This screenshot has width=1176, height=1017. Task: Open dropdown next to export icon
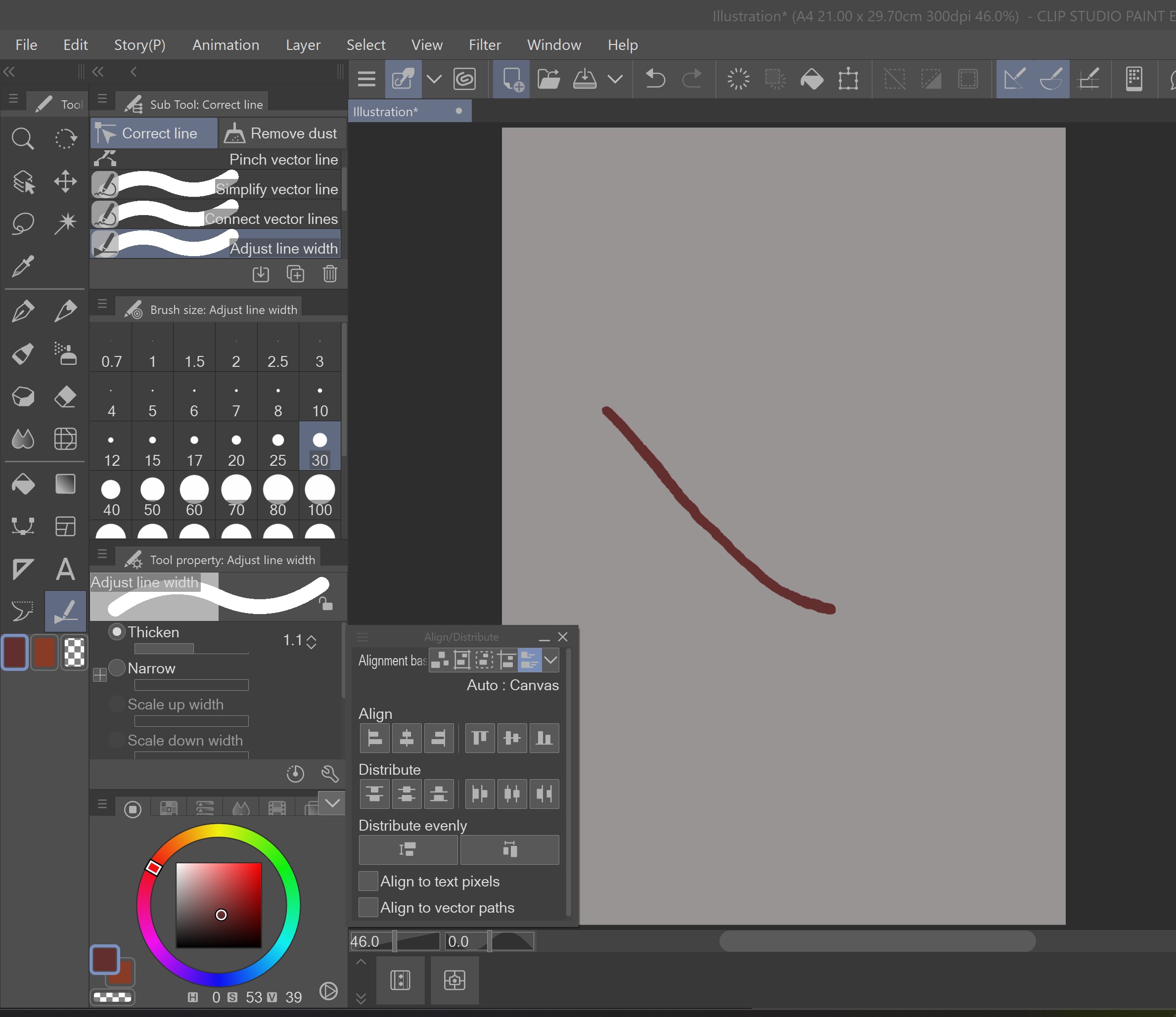[x=615, y=79]
